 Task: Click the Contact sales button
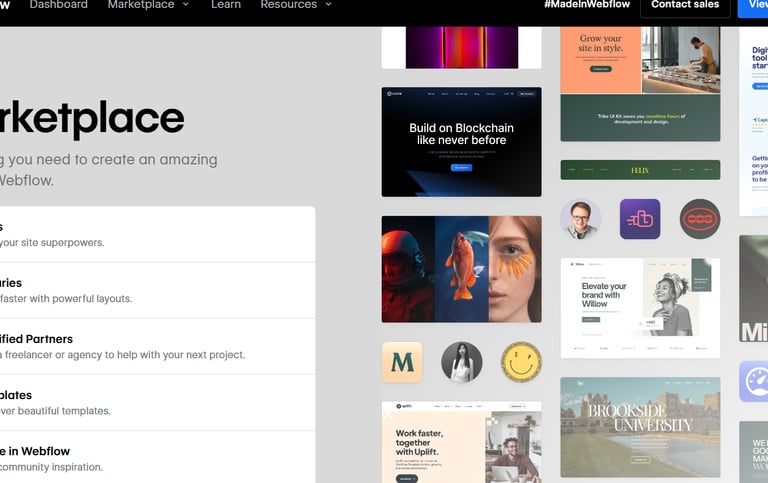[685, 6]
